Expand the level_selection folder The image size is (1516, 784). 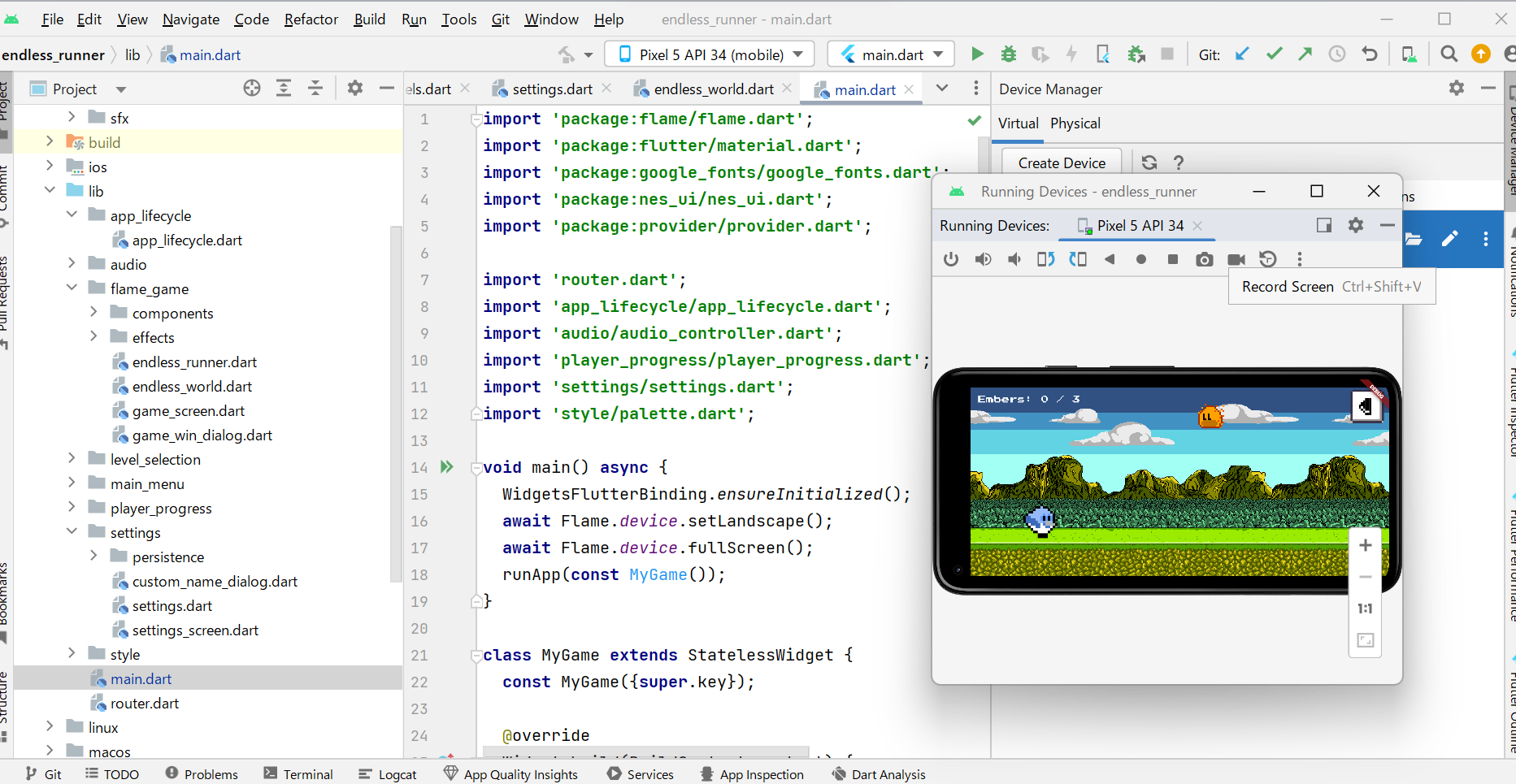tap(72, 459)
